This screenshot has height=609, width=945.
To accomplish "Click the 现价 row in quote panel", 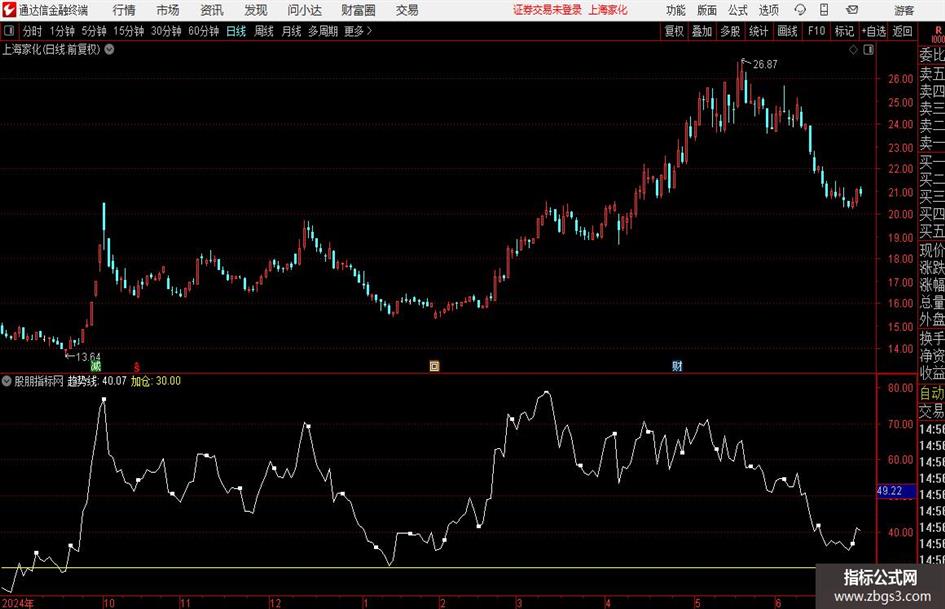I will coord(932,250).
